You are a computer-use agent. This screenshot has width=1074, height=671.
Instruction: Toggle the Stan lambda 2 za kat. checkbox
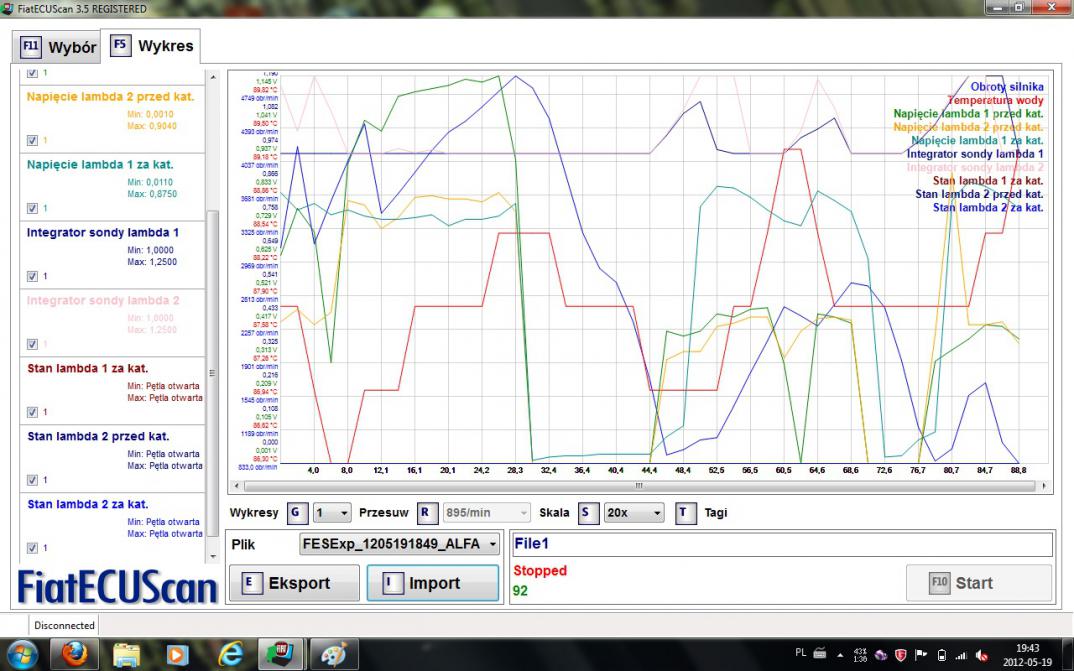tap(31, 547)
